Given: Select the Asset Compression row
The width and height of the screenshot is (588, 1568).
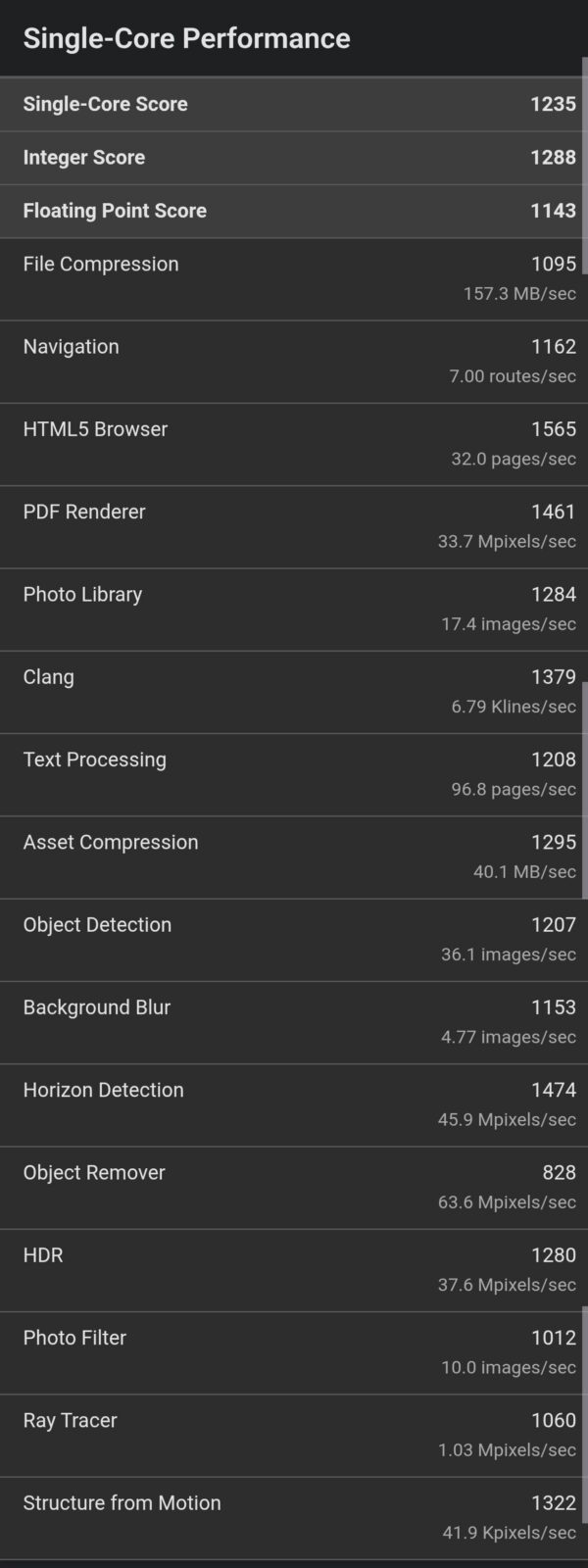Looking at the screenshot, I should [294, 857].
